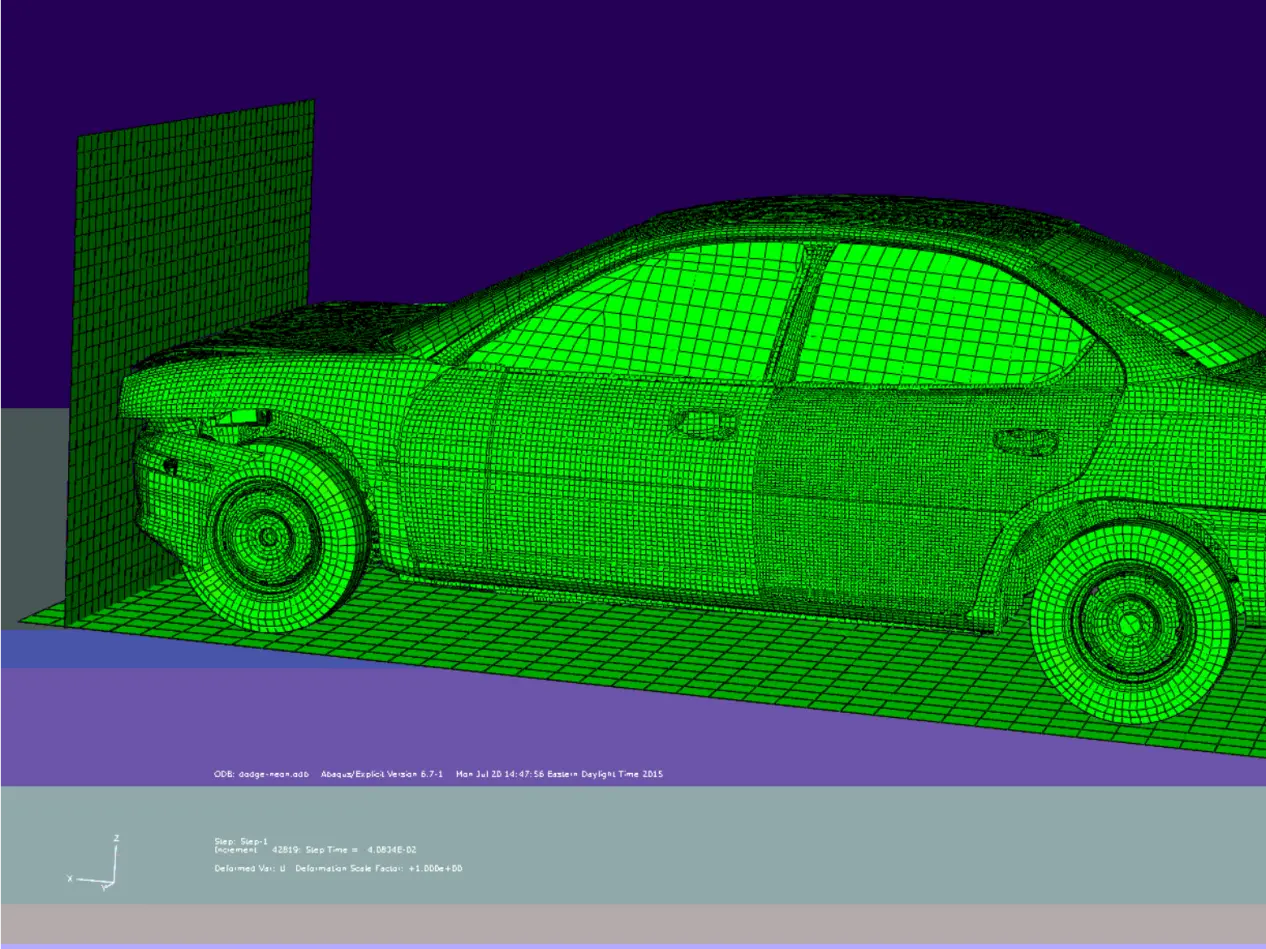Click the front door handle
Viewport: 1266px width, 949px height.
(705, 424)
